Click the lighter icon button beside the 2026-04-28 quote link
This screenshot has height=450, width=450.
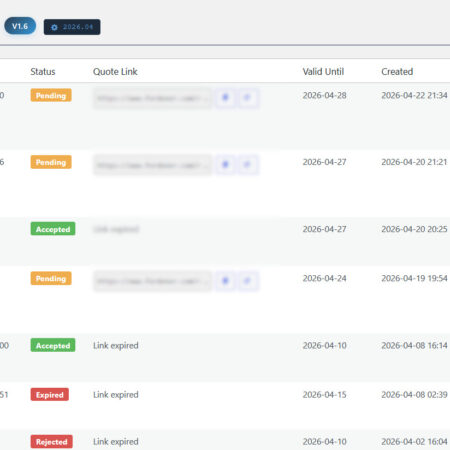tap(247, 98)
